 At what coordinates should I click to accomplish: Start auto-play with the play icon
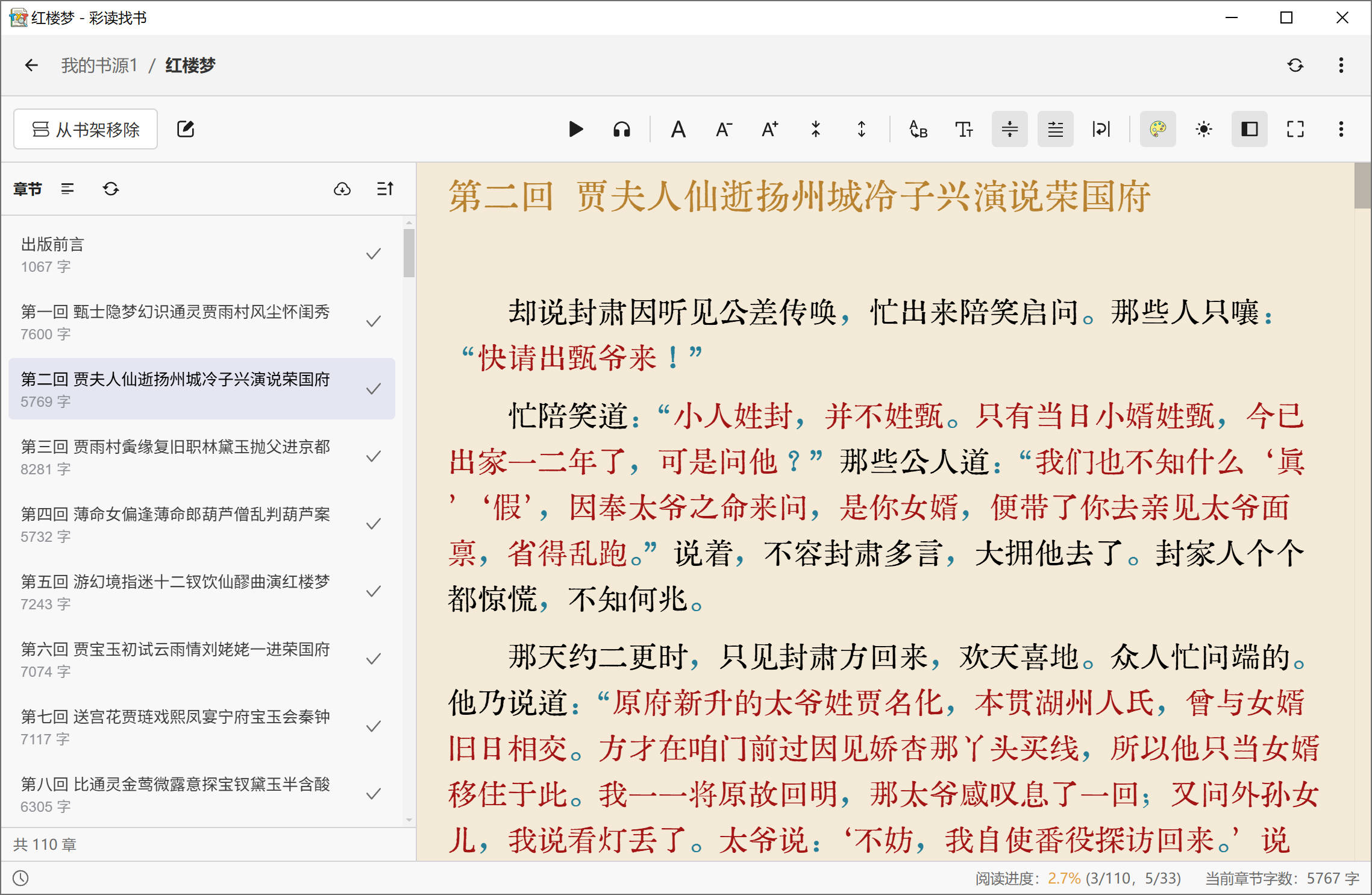tap(576, 129)
